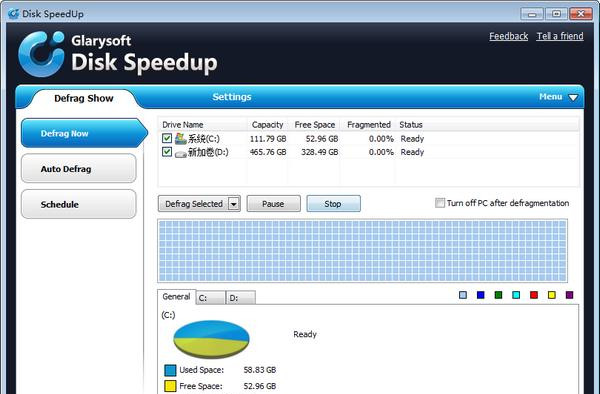Switch to the D: drive tab
The height and width of the screenshot is (394, 600).
[241, 298]
